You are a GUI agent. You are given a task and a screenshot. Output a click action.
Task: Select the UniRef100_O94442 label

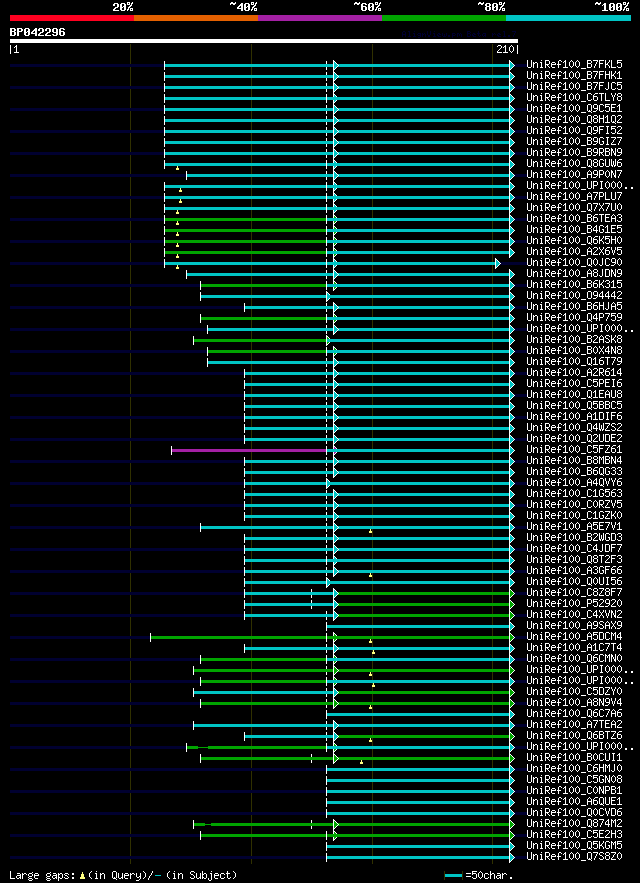coord(574,295)
